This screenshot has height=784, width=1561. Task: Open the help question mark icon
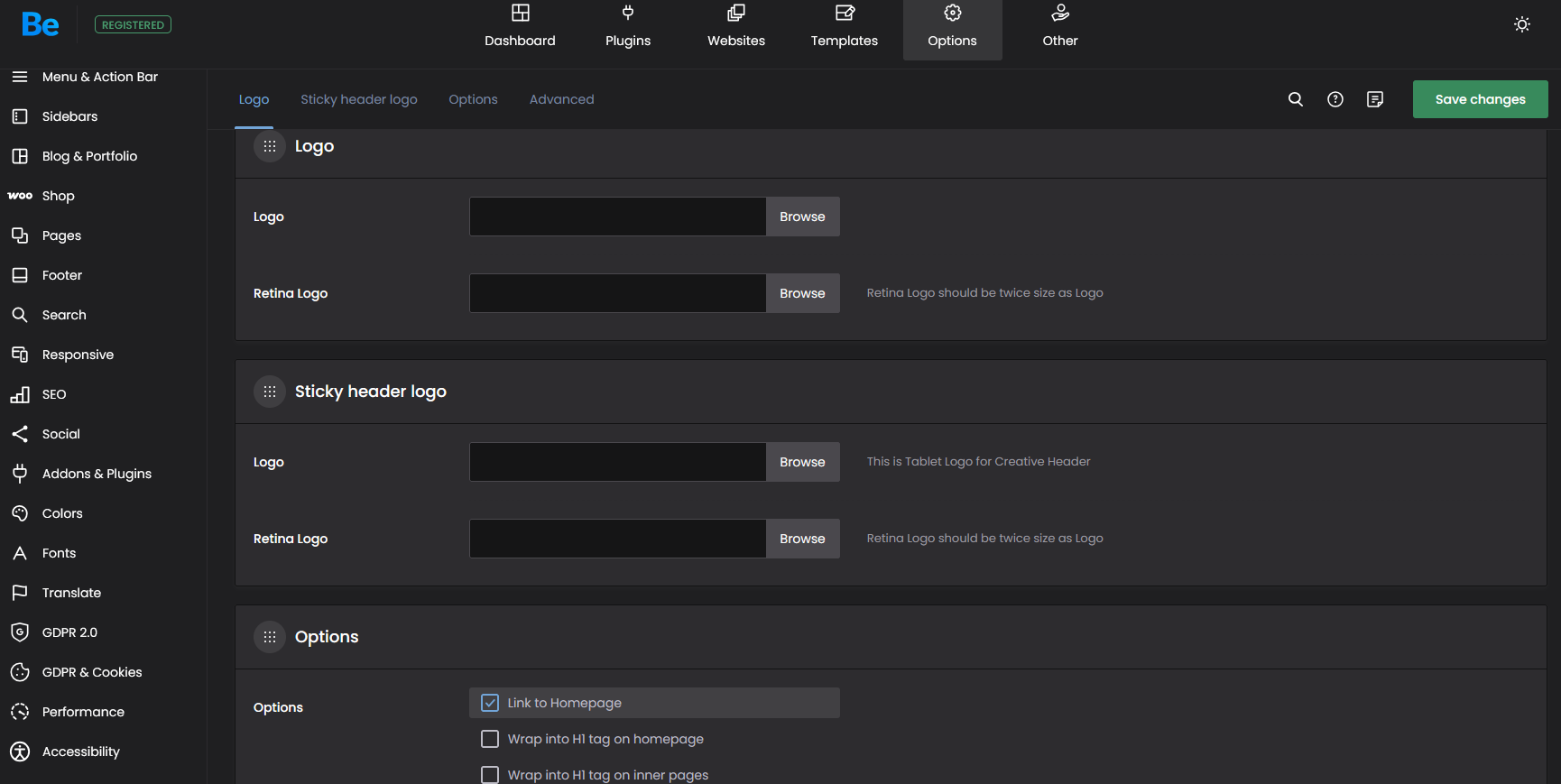[x=1335, y=99]
